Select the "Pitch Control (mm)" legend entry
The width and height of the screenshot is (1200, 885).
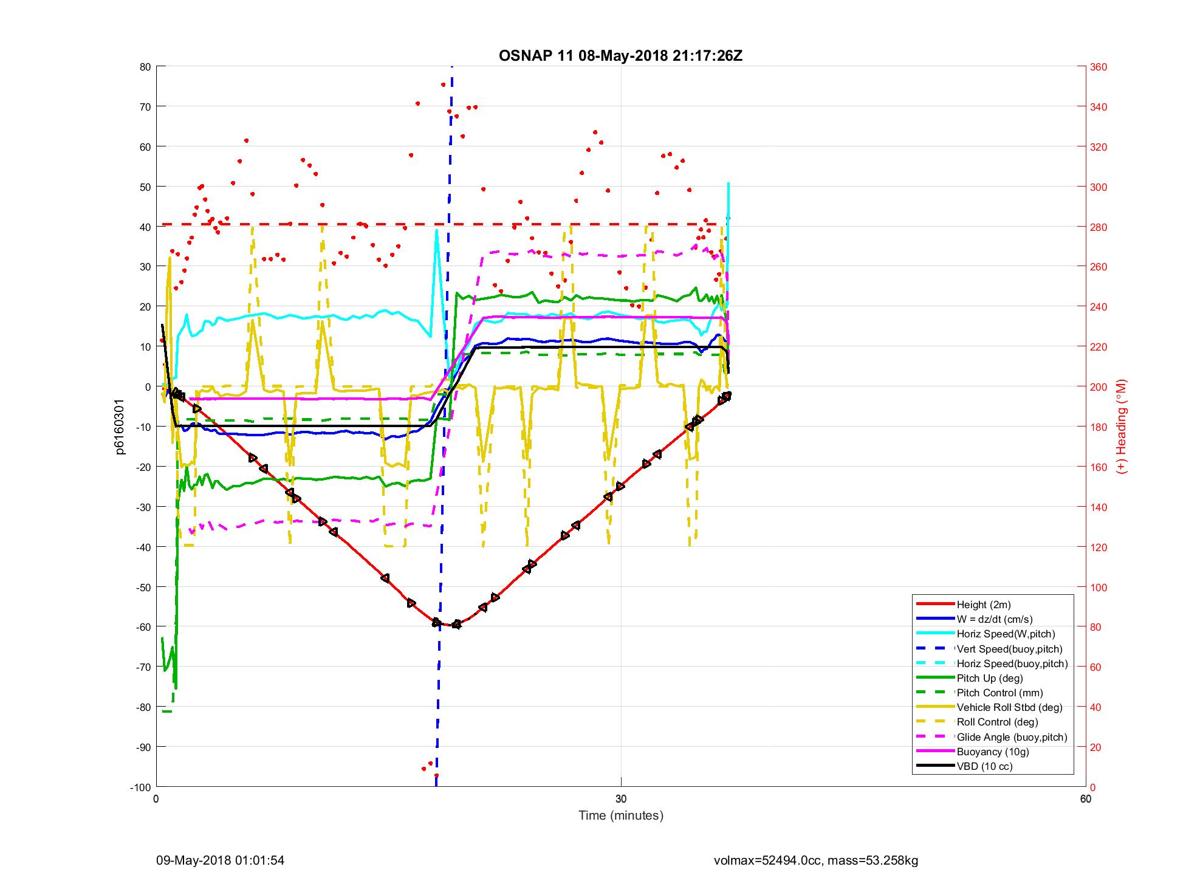pyautogui.click(x=1000, y=693)
